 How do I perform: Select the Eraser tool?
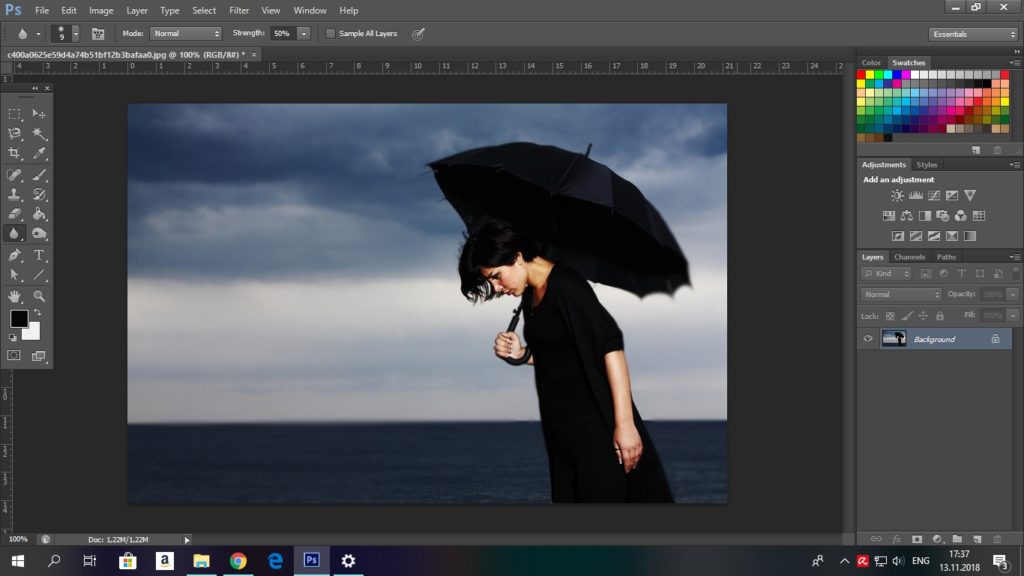coord(14,214)
